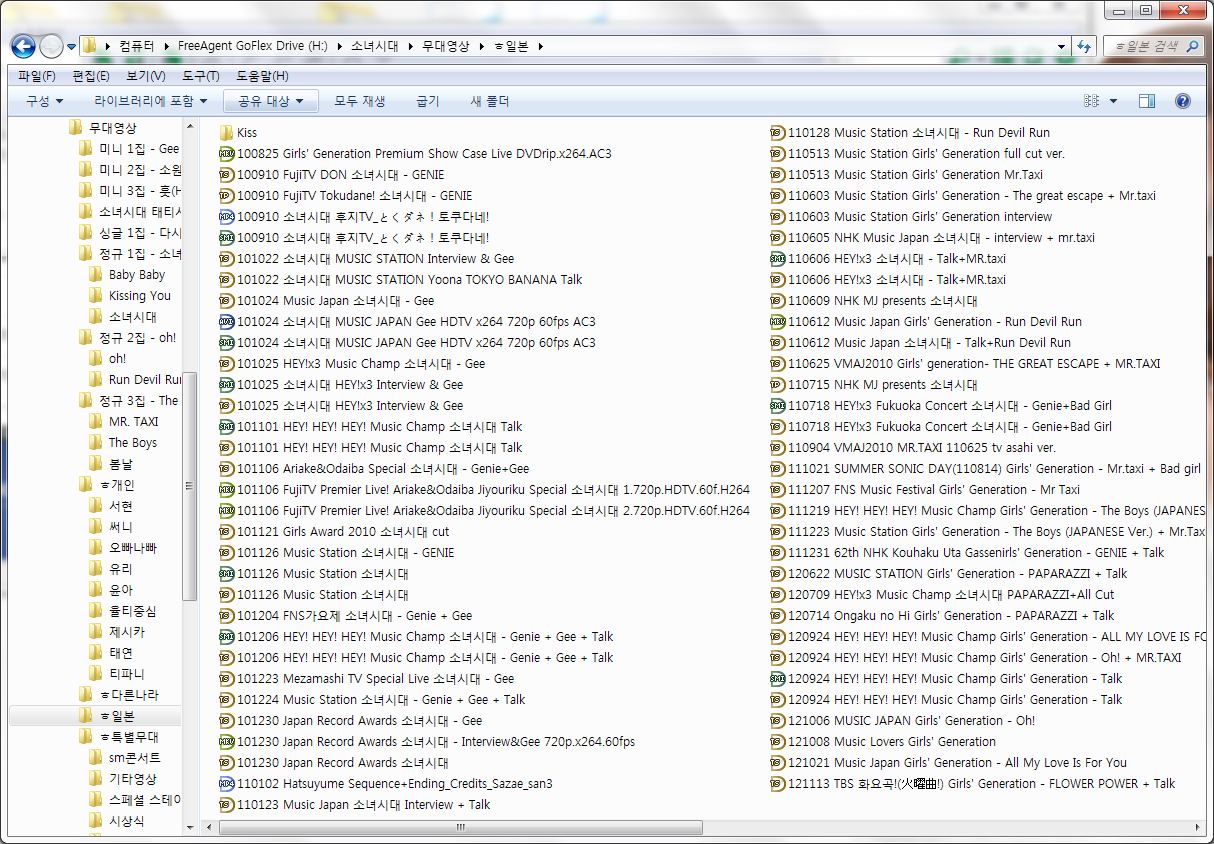Click the folder icon in the address bar
The image size is (1214, 844).
tap(89, 46)
